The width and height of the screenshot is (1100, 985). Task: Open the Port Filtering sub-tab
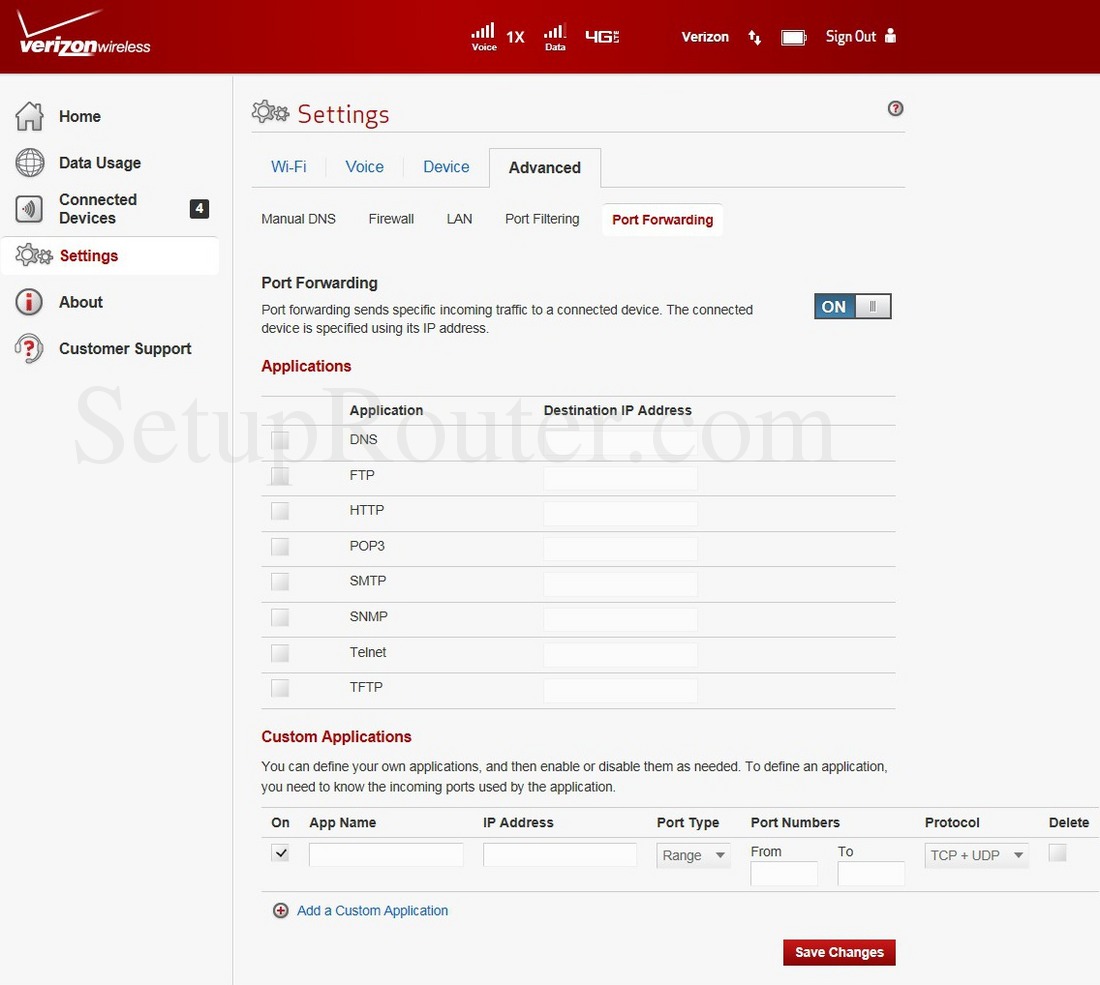(x=542, y=219)
